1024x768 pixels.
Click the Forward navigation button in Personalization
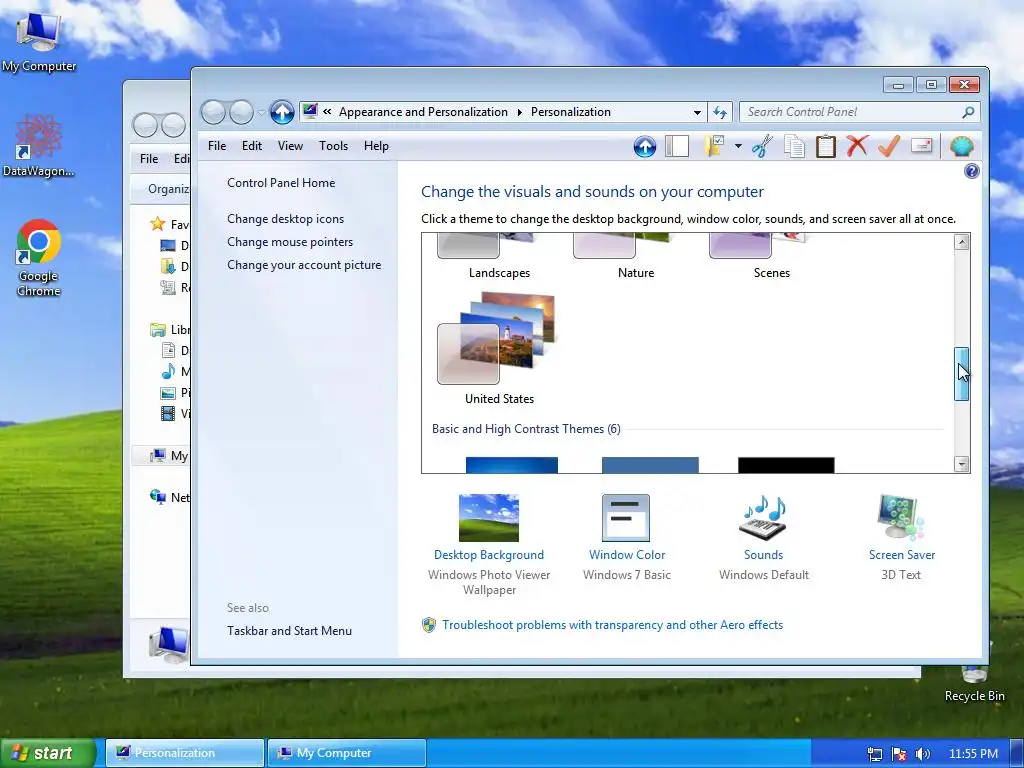[x=242, y=112]
